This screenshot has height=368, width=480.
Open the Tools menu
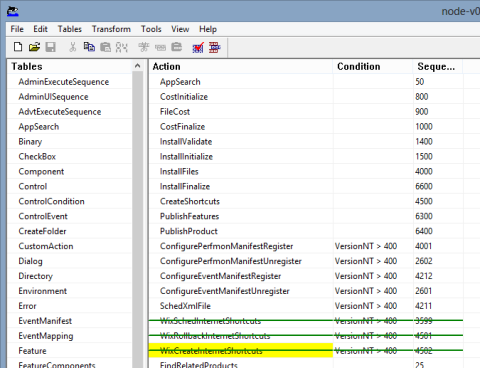coord(151,29)
